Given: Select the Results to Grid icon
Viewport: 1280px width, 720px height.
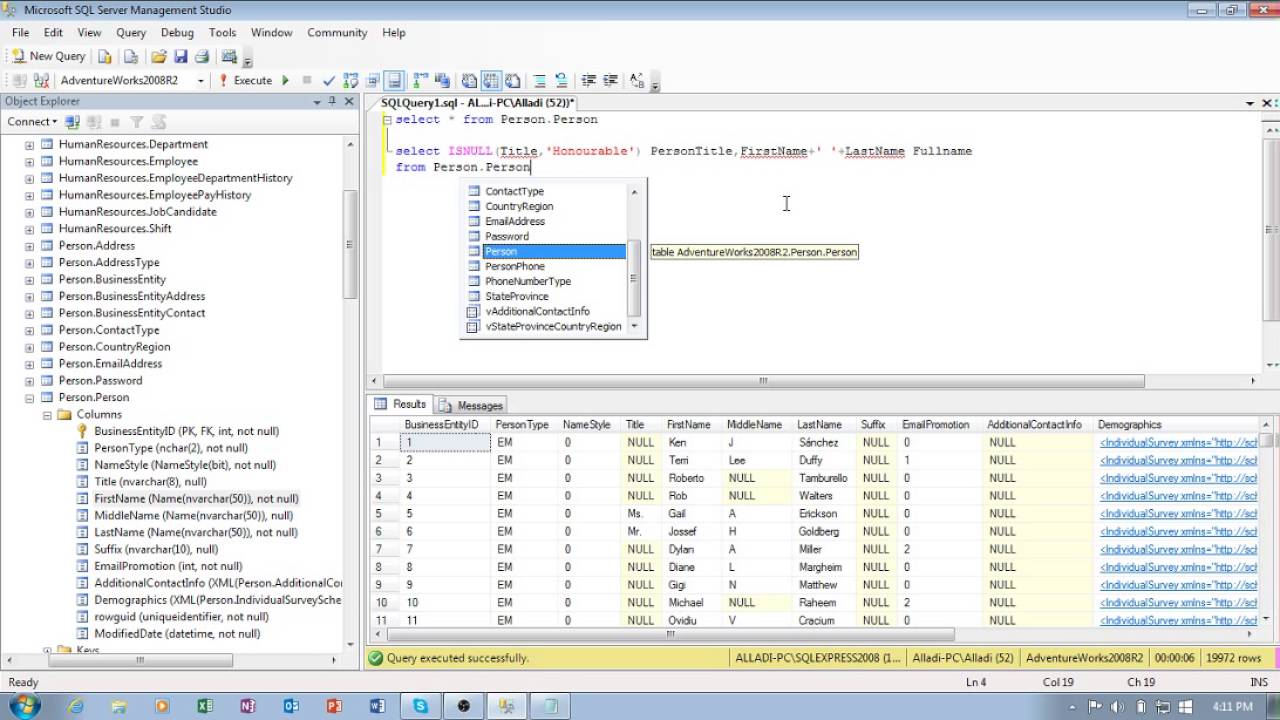Looking at the screenshot, I should point(491,81).
